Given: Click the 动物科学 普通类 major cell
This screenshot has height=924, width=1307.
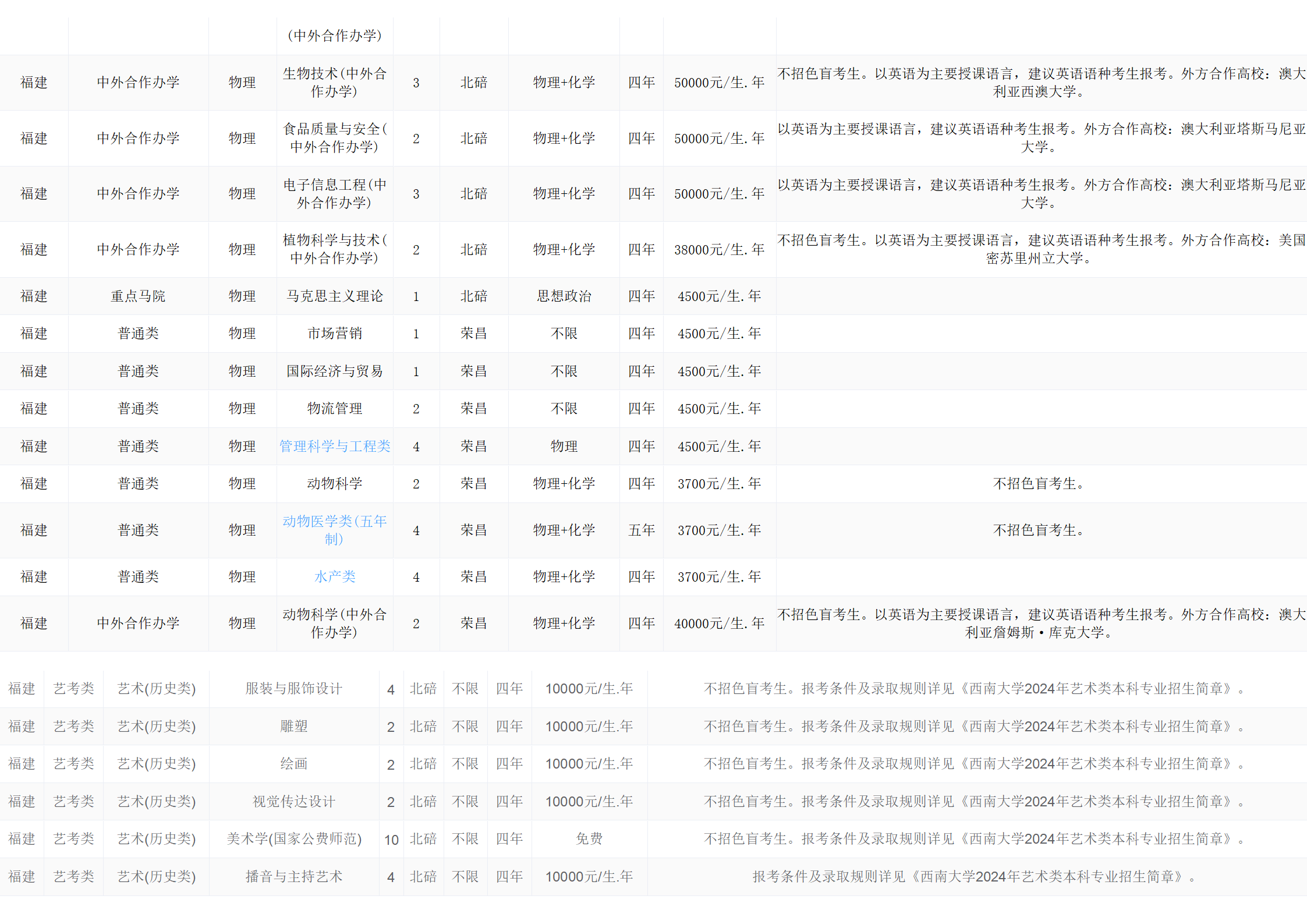Looking at the screenshot, I should tap(335, 484).
